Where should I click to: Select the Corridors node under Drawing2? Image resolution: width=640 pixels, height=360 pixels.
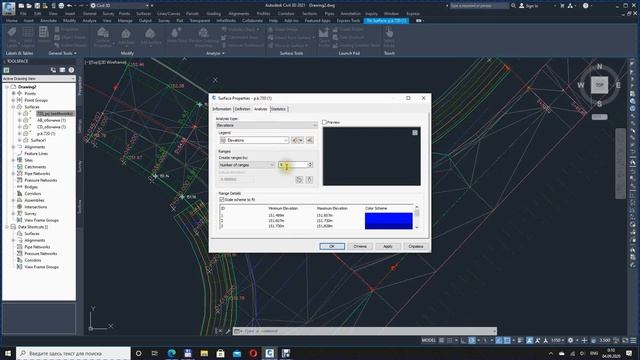33,193
